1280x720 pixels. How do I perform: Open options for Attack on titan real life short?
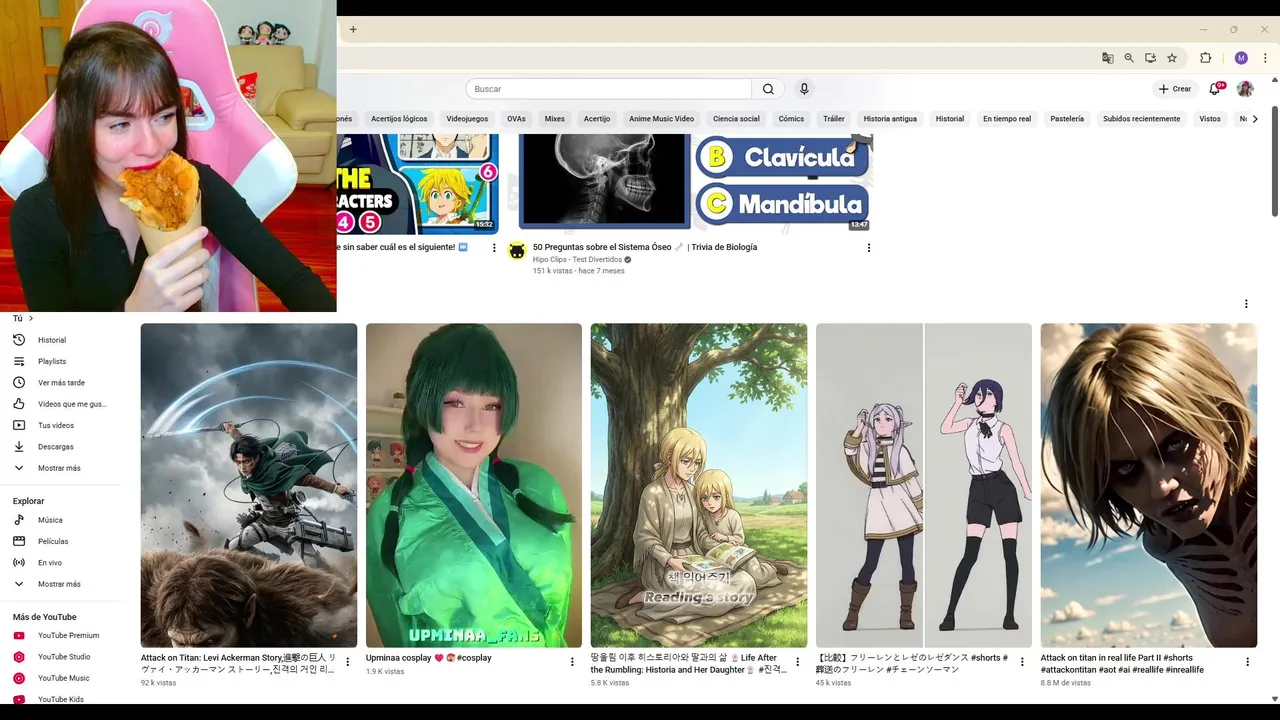(1248, 662)
